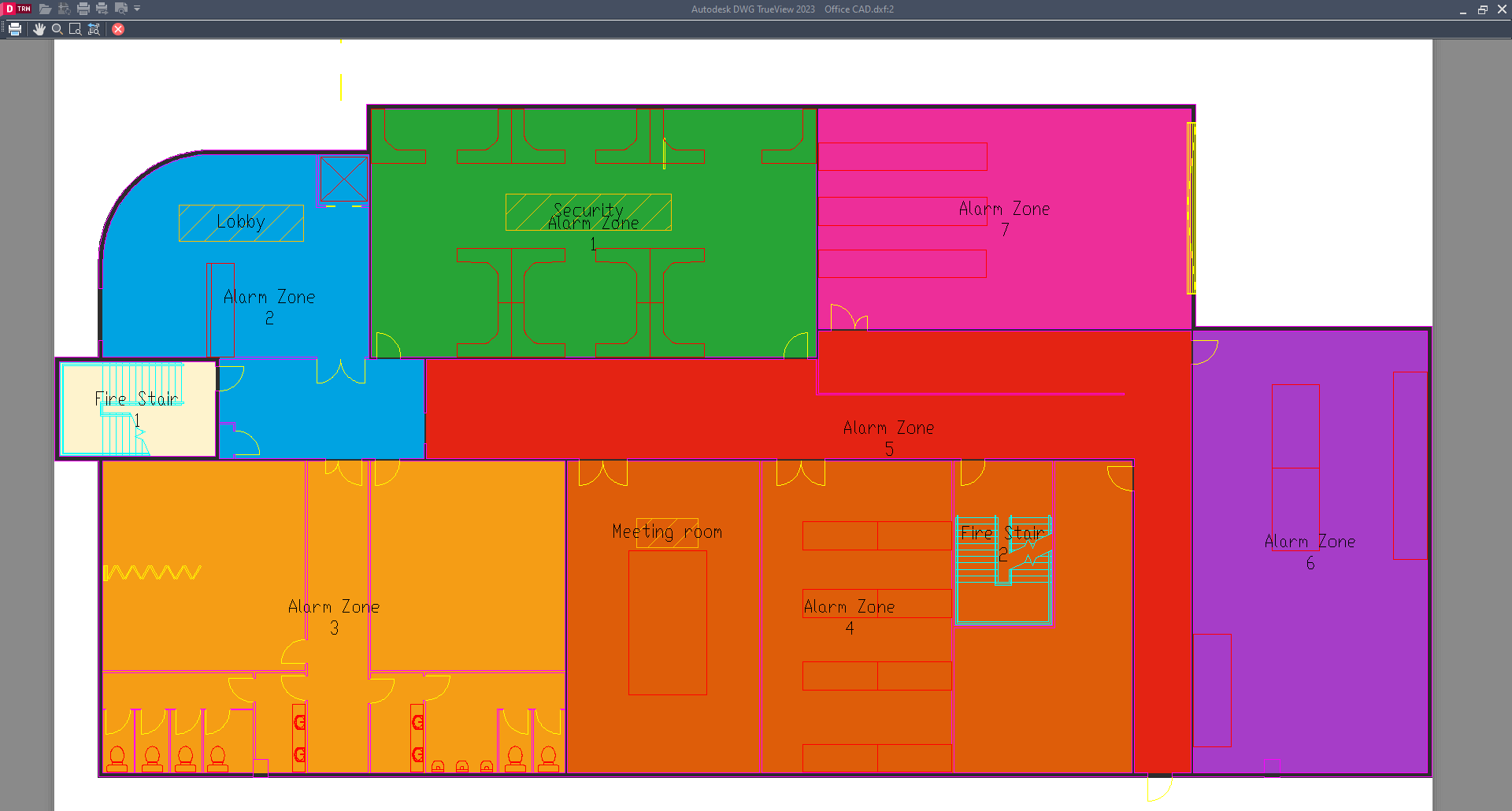Exit preview using the red X button
The image size is (1512, 811).
click(x=117, y=29)
